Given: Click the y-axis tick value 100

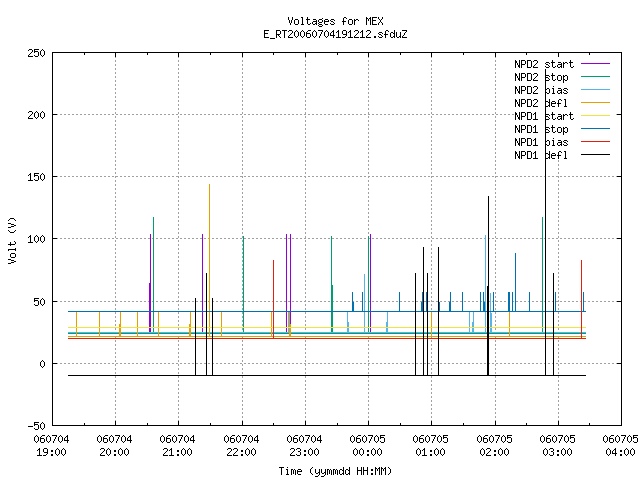Looking at the screenshot, I should coord(36,239).
